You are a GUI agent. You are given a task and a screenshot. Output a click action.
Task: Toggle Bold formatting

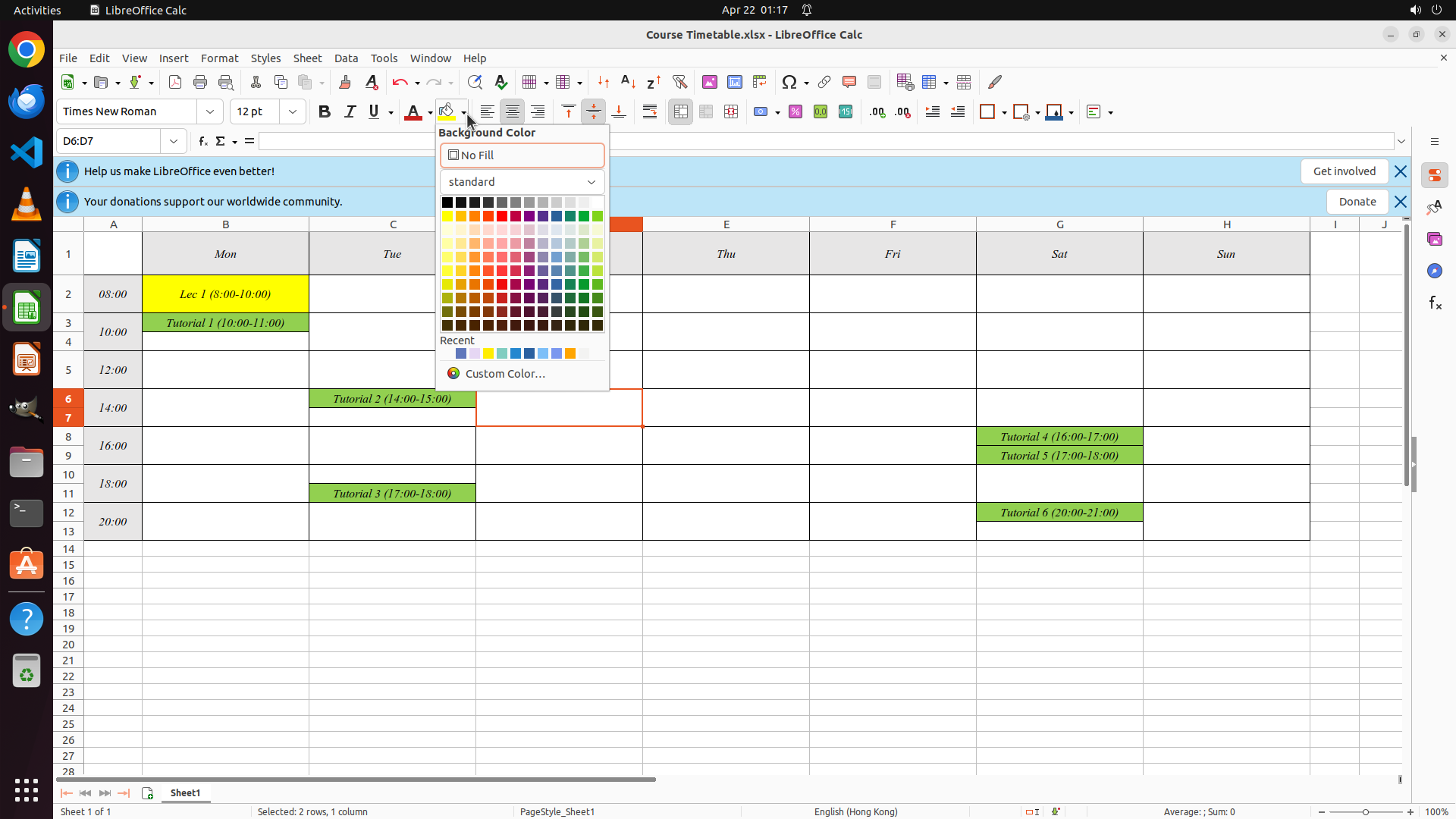coord(325,111)
